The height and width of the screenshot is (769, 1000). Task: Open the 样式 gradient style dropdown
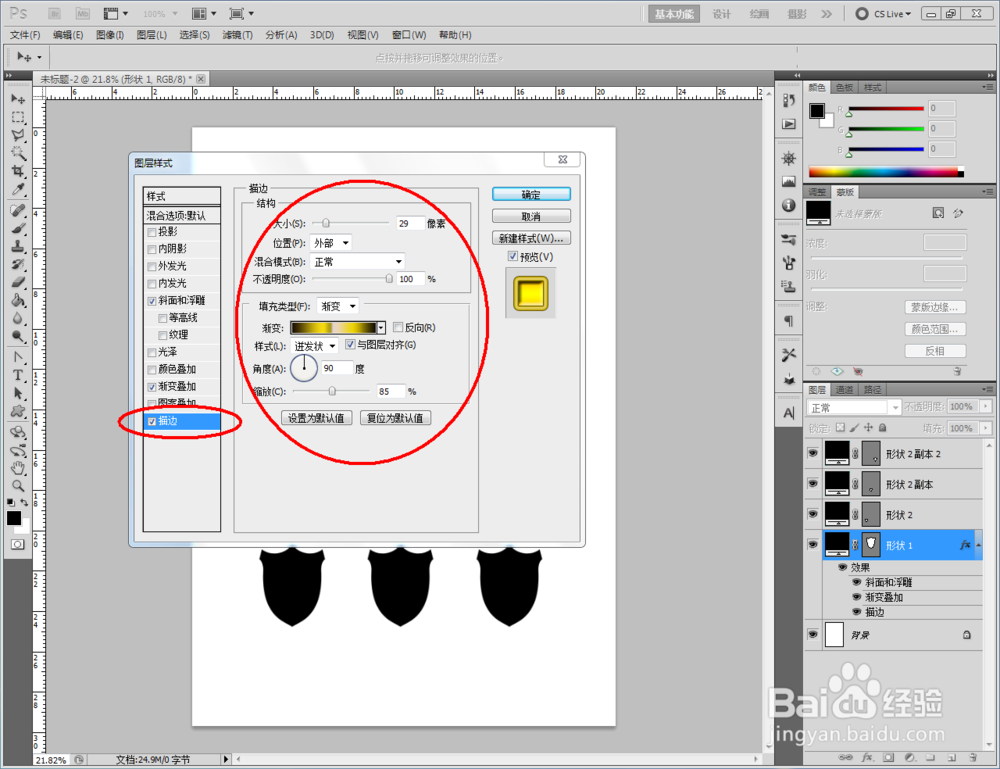pyautogui.click(x=314, y=346)
